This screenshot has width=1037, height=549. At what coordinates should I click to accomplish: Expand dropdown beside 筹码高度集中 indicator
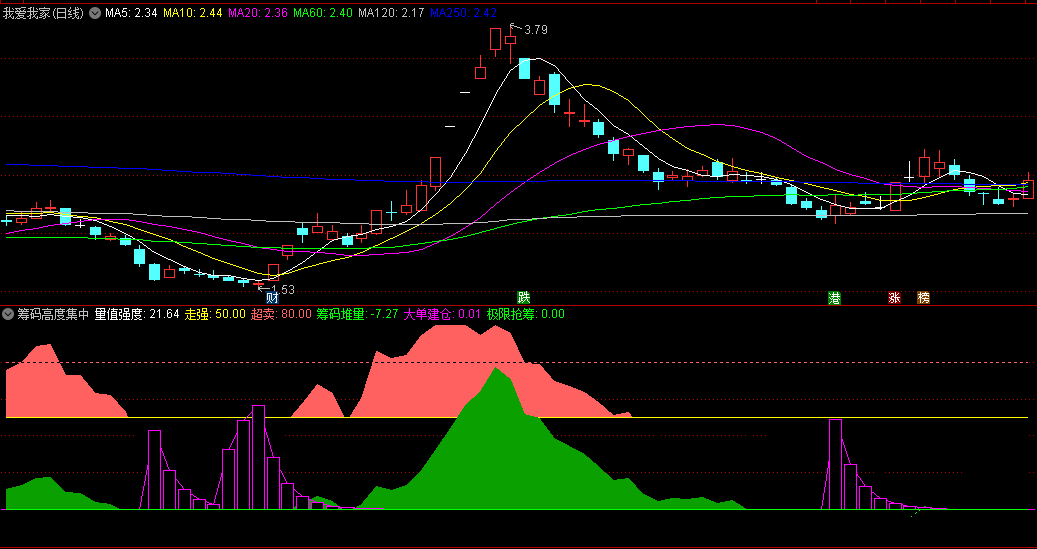(9, 314)
